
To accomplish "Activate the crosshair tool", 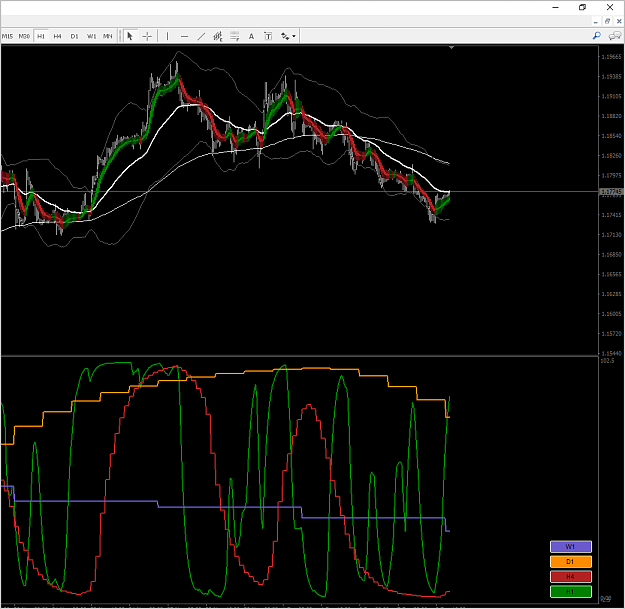I will [x=147, y=36].
